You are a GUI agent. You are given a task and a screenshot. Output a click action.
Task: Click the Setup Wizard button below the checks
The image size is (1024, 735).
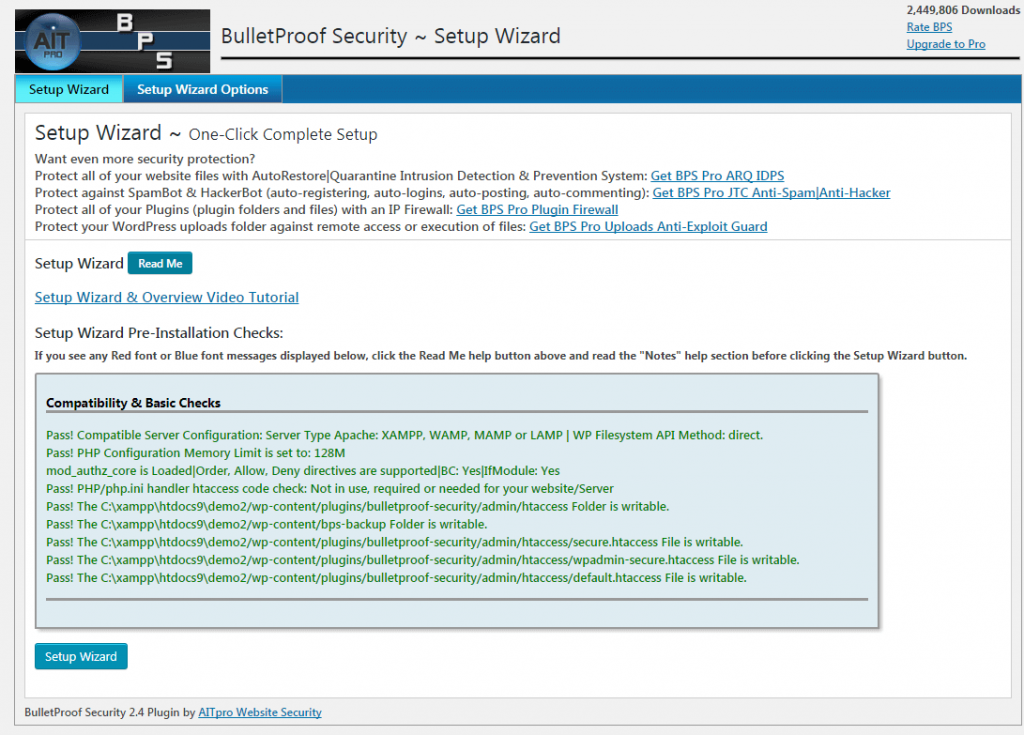tap(81, 657)
